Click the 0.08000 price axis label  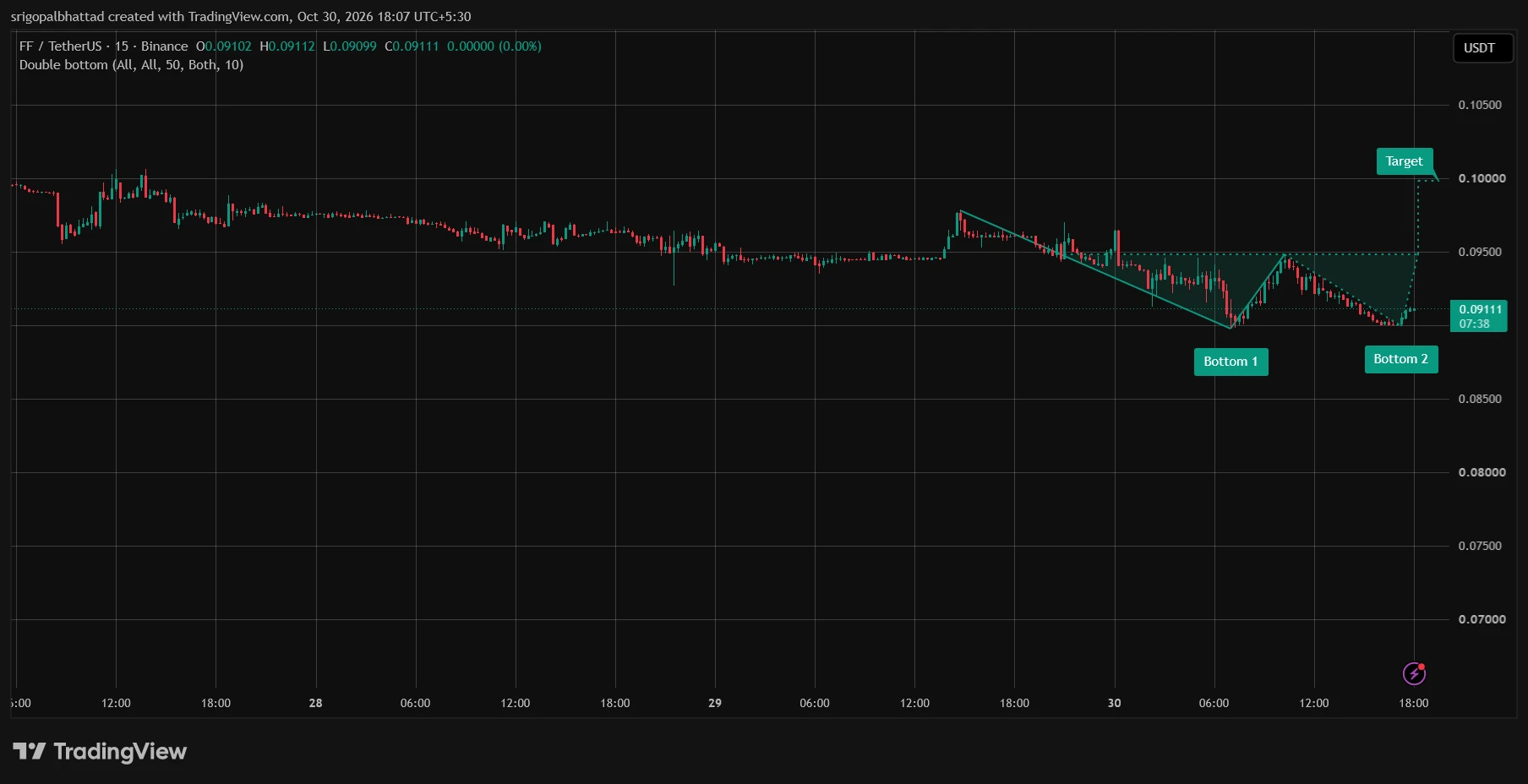[1482, 472]
